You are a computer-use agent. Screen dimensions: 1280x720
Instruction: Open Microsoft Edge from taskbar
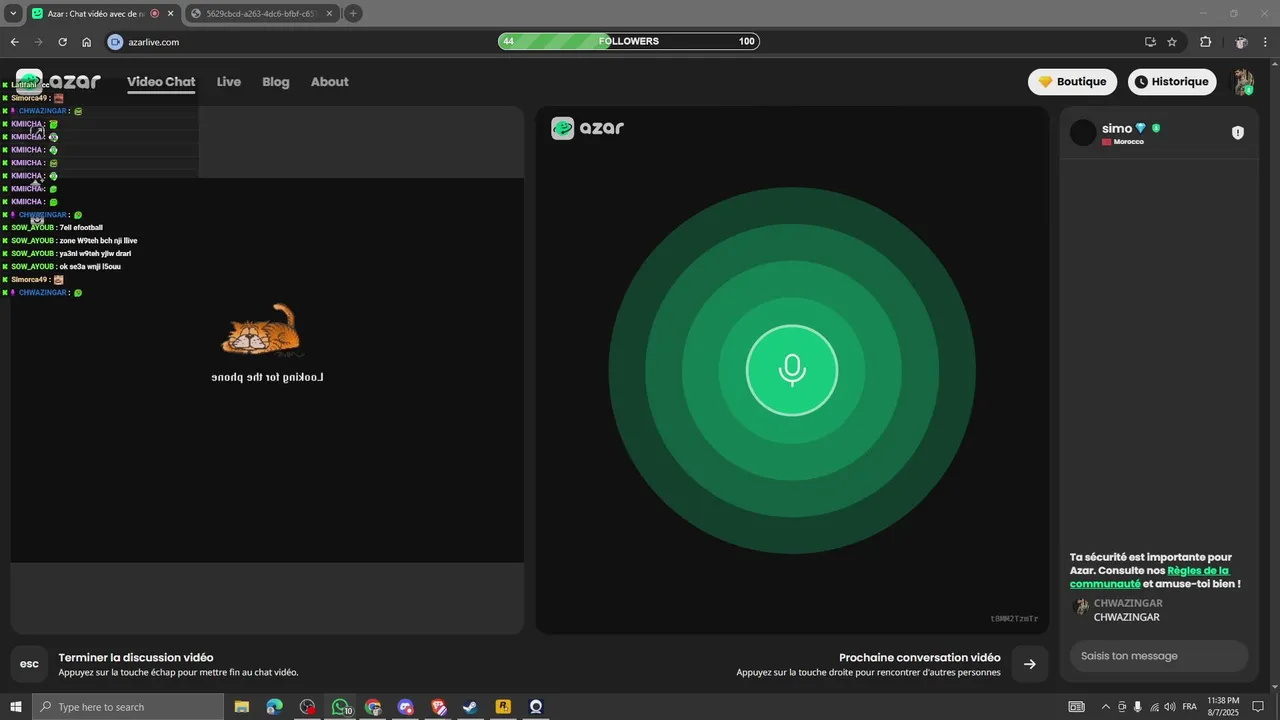(274, 707)
